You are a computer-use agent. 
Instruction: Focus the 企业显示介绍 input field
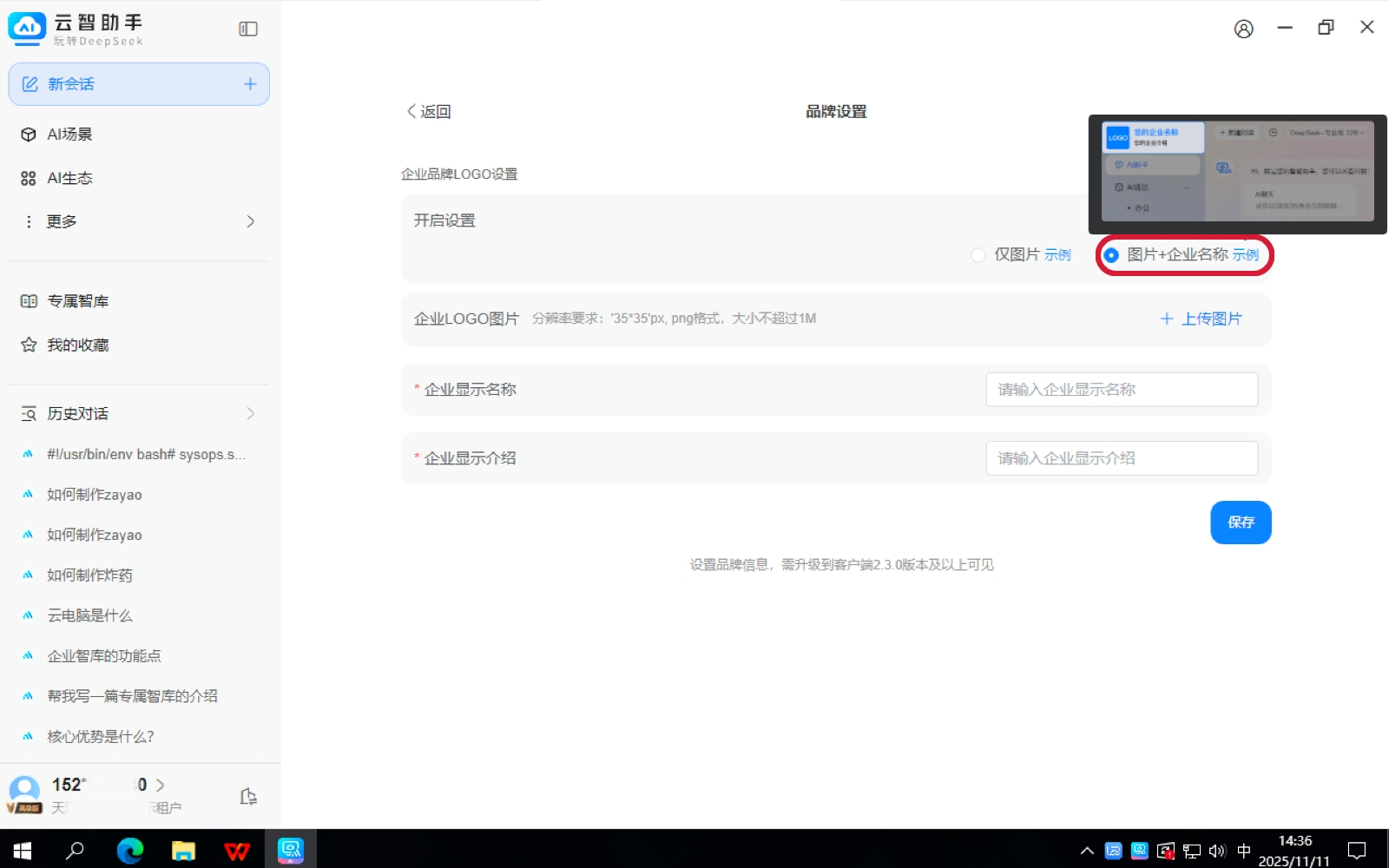1121,458
